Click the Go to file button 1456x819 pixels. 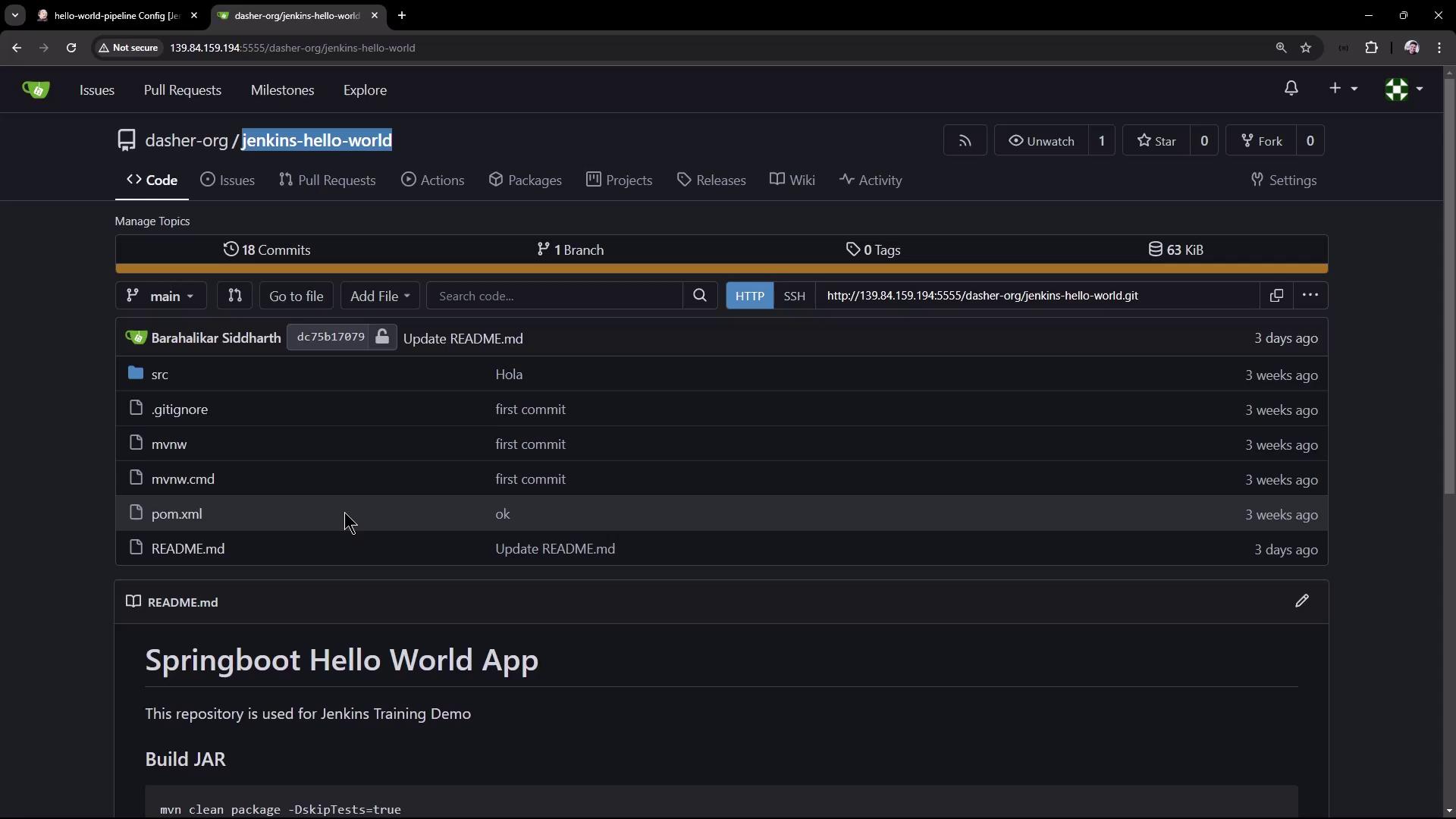click(x=296, y=296)
